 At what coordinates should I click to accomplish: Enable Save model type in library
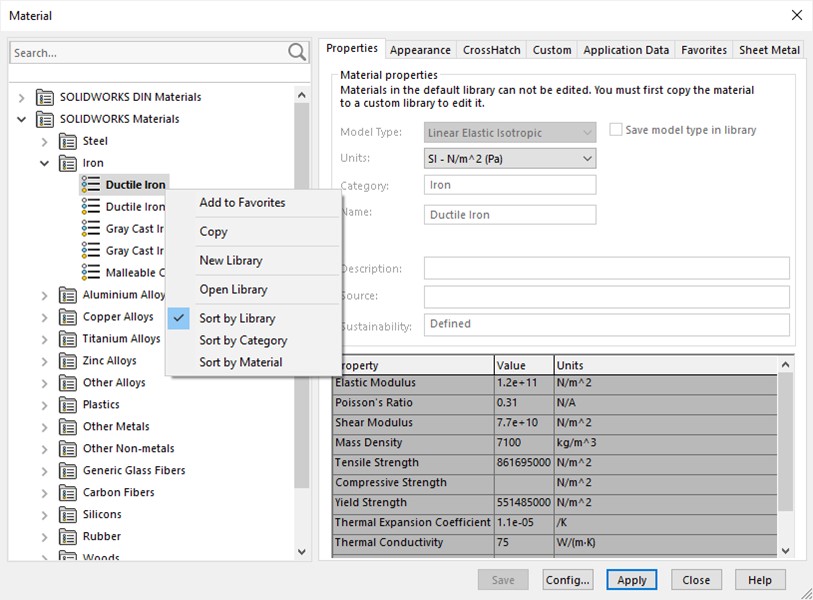[616, 129]
